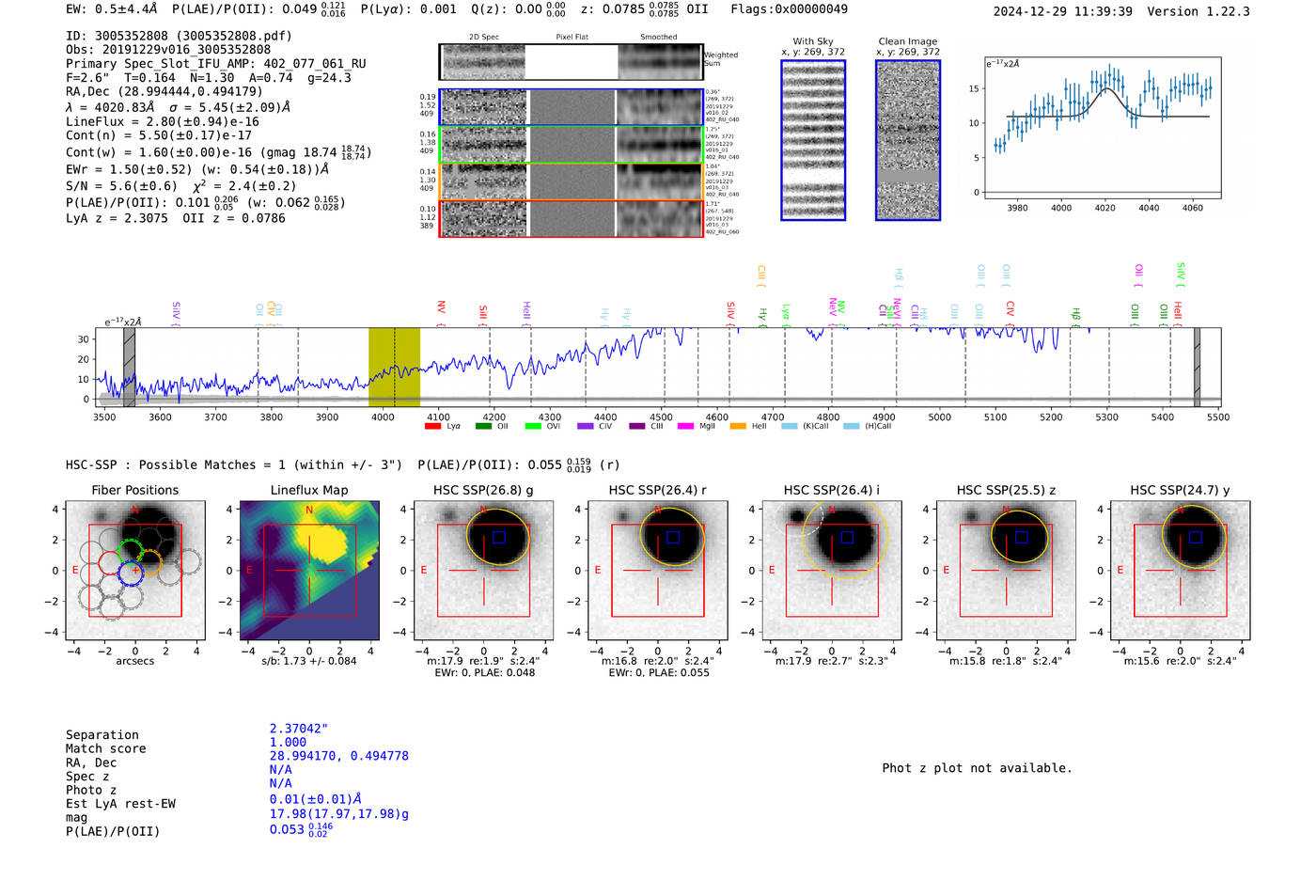This screenshot has height=896, width=1316.
Task: Click the OII dark green legend swatch
Action: coord(483,427)
